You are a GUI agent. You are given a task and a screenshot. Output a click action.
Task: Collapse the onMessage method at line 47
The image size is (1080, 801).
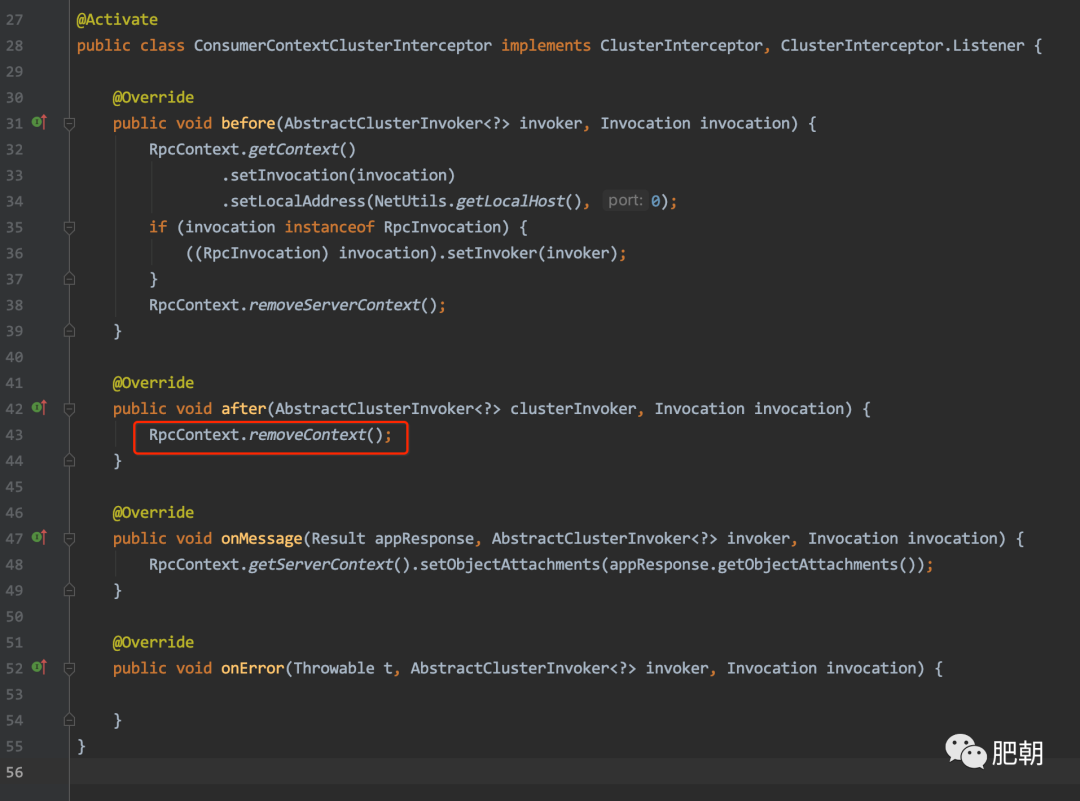click(70, 539)
